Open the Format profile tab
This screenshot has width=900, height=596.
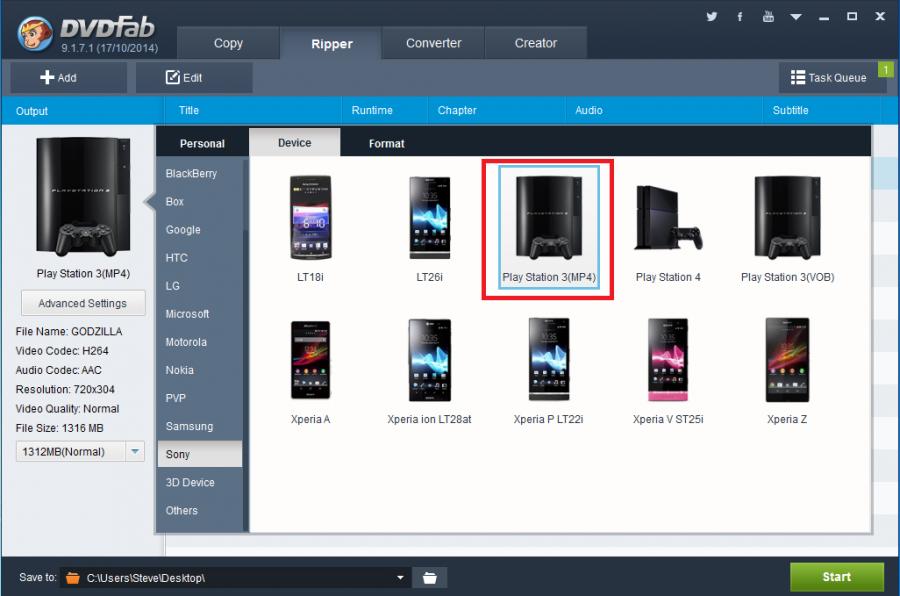click(x=386, y=143)
